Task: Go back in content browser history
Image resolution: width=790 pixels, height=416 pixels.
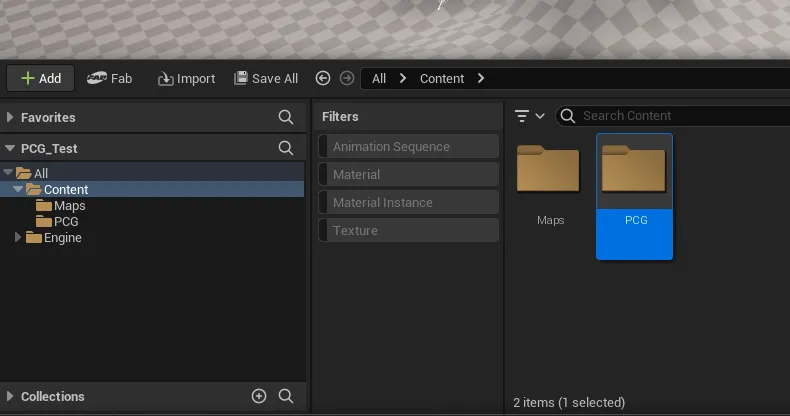Action: pos(323,79)
